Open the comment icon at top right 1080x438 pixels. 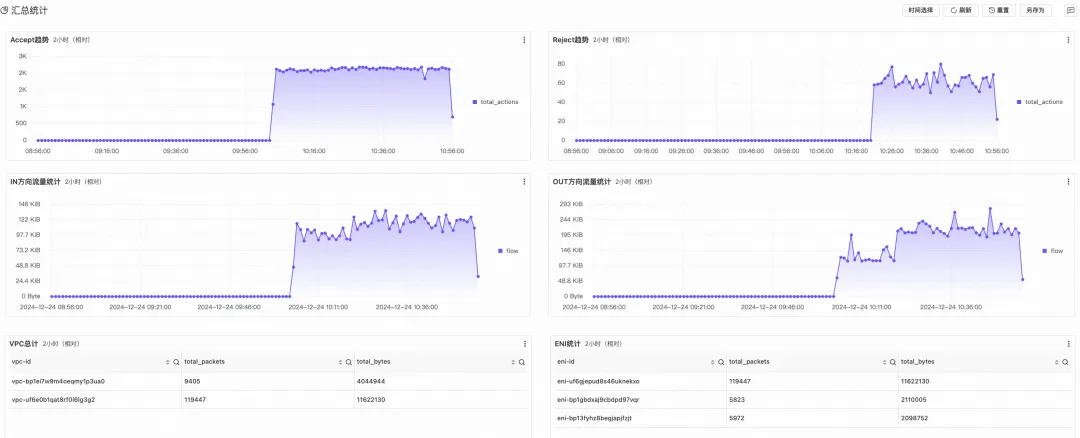click(1070, 10)
